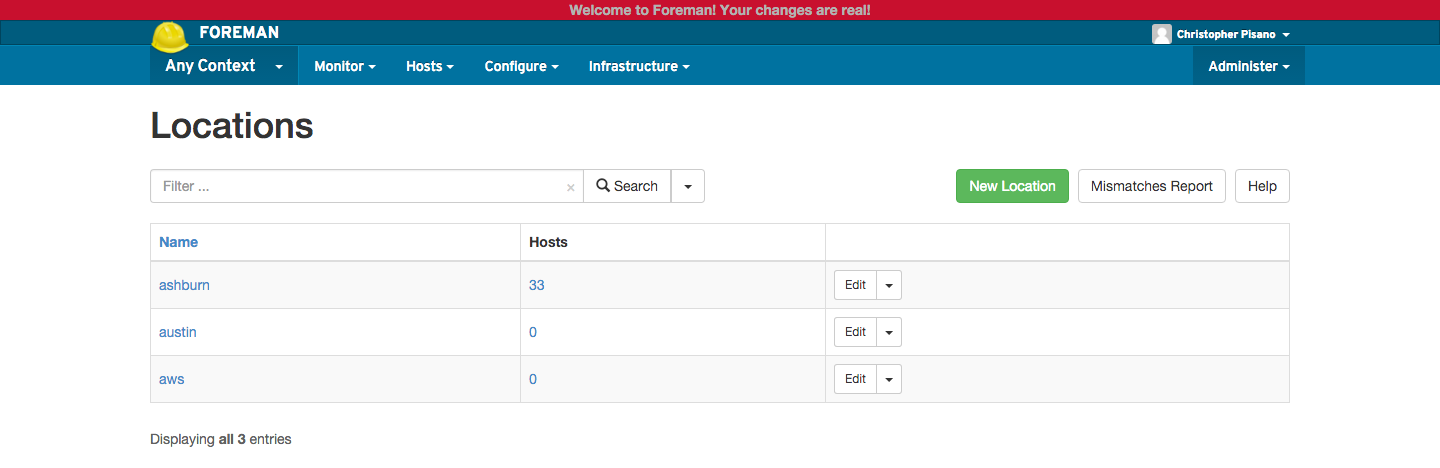Sort the table by Name column
Image resolution: width=1440 pixels, height=468 pixels.
[x=178, y=242]
